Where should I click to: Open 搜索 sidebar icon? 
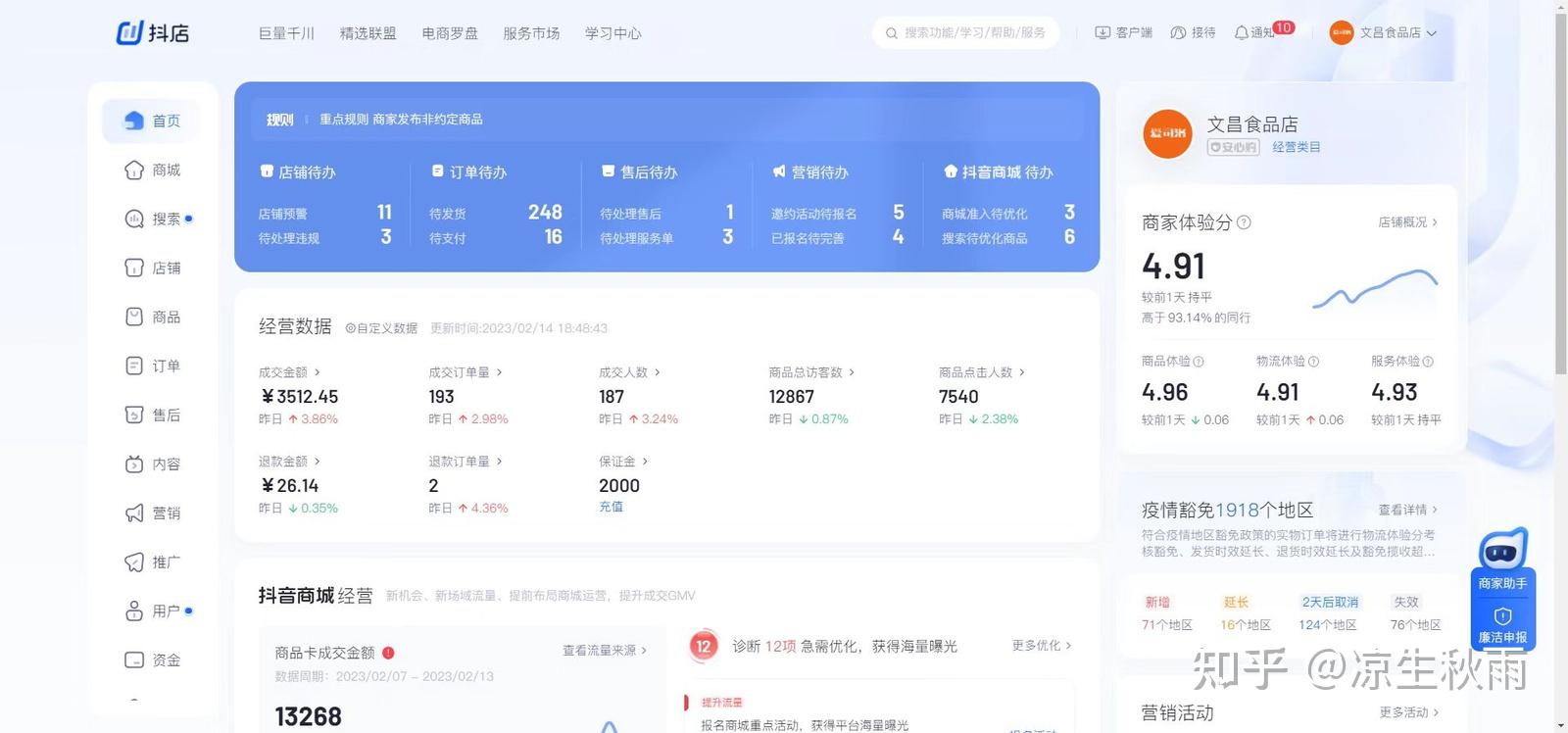[134, 219]
